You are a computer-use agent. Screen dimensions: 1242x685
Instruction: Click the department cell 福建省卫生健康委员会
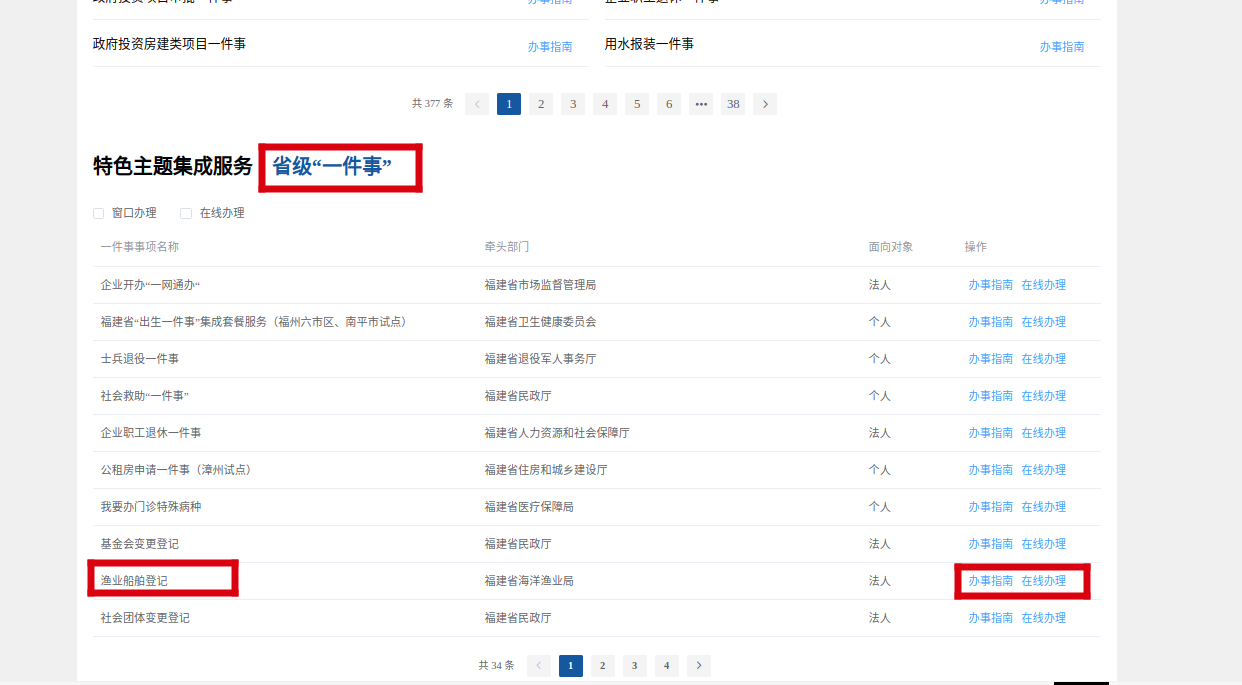[x=540, y=322]
